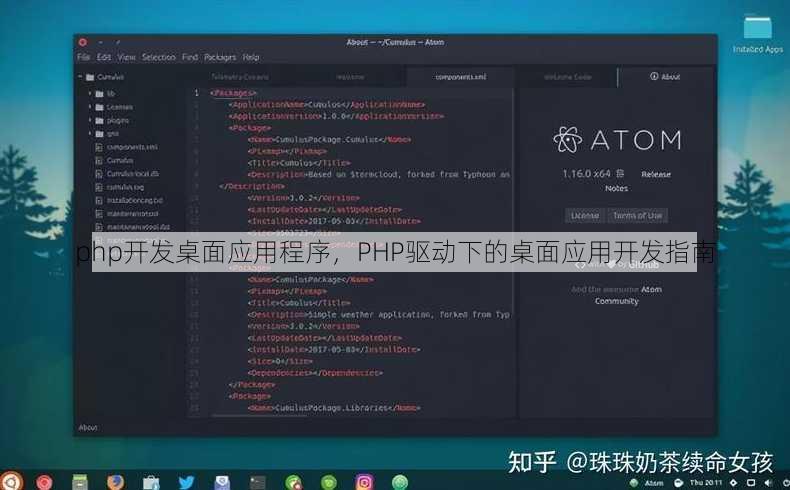790x490 pixels.
Task: Select the Cumulus file in tree view
Action: click(120, 160)
